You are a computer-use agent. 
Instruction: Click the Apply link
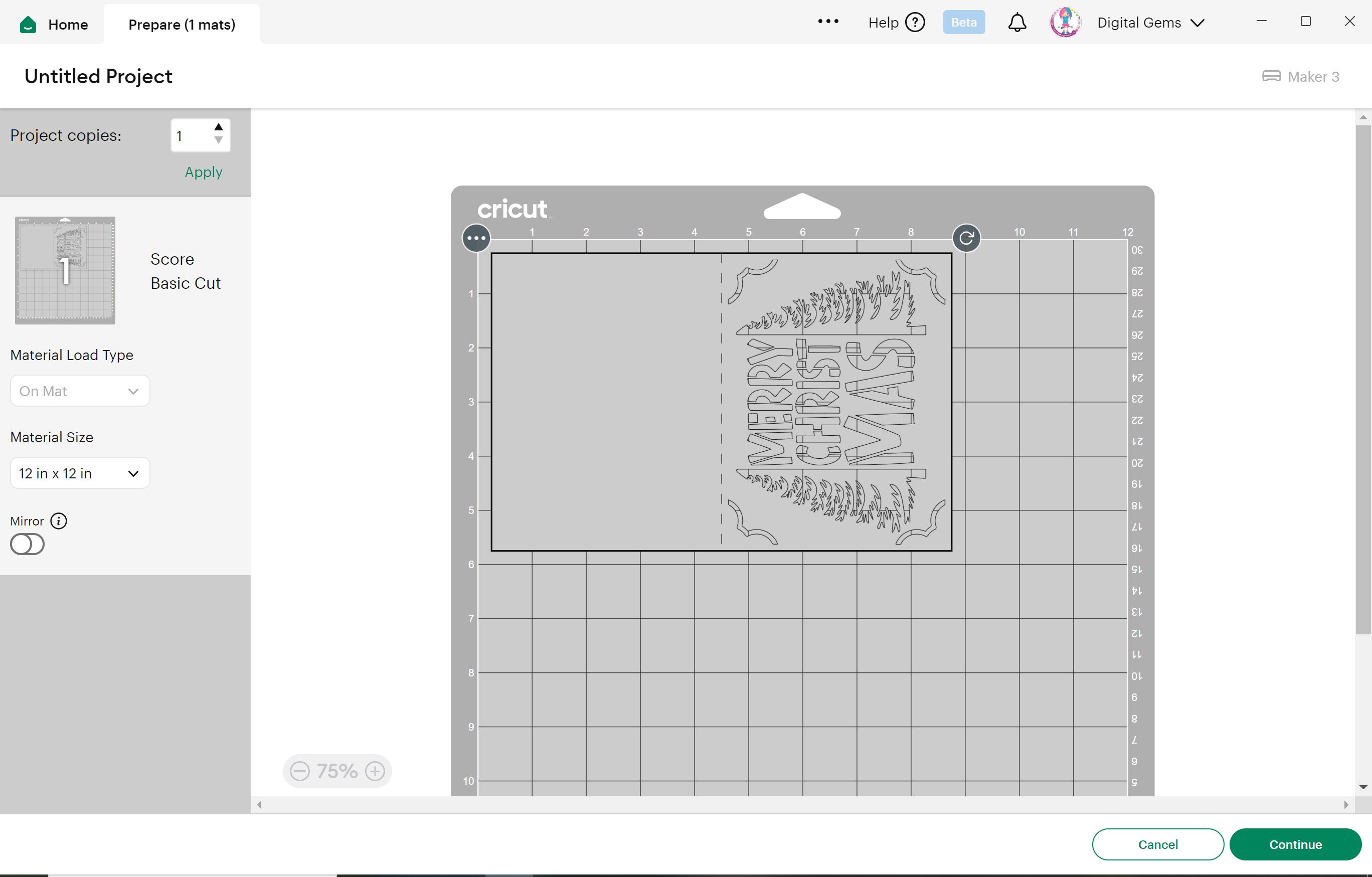point(204,172)
